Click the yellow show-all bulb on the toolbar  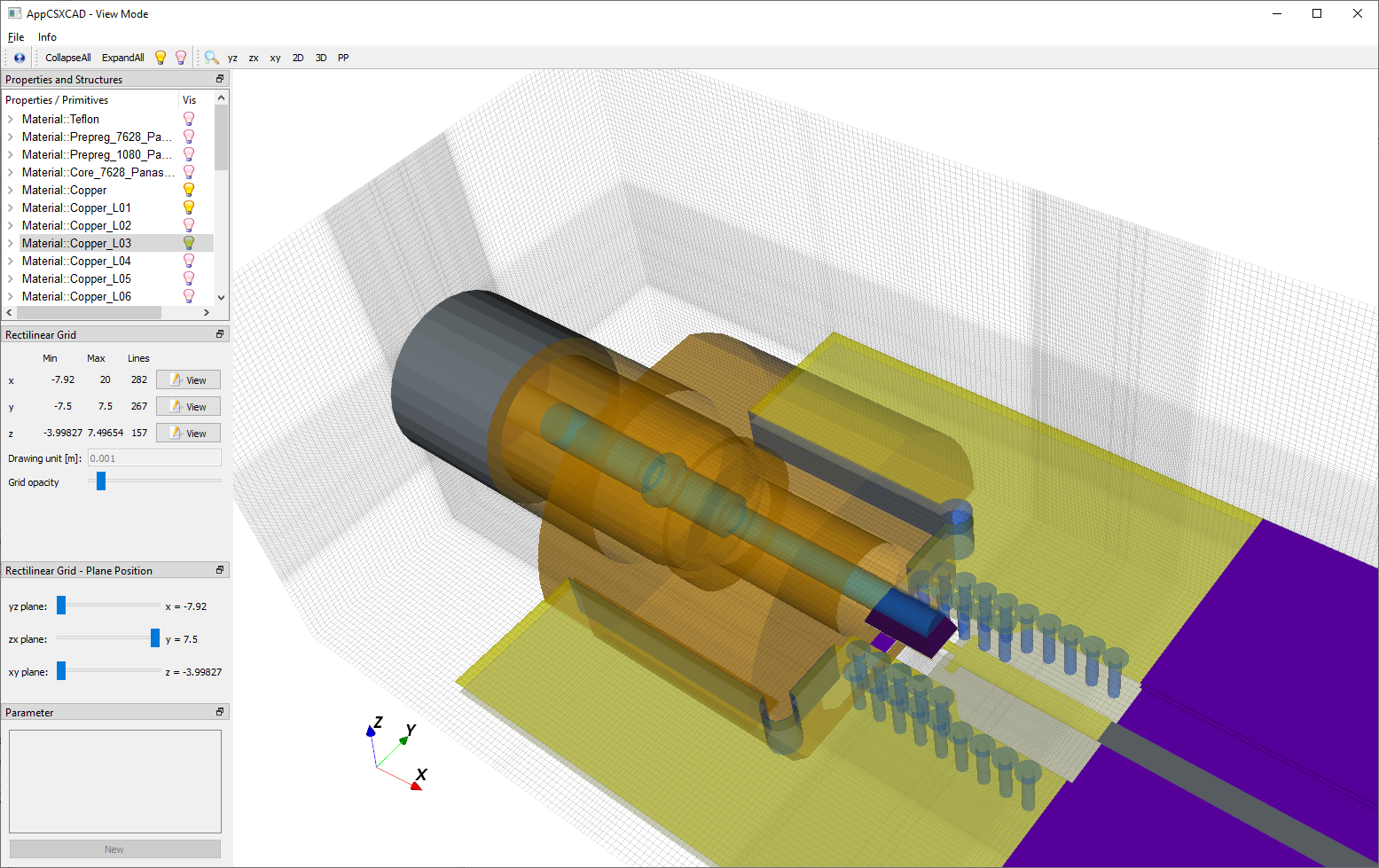point(161,57)
